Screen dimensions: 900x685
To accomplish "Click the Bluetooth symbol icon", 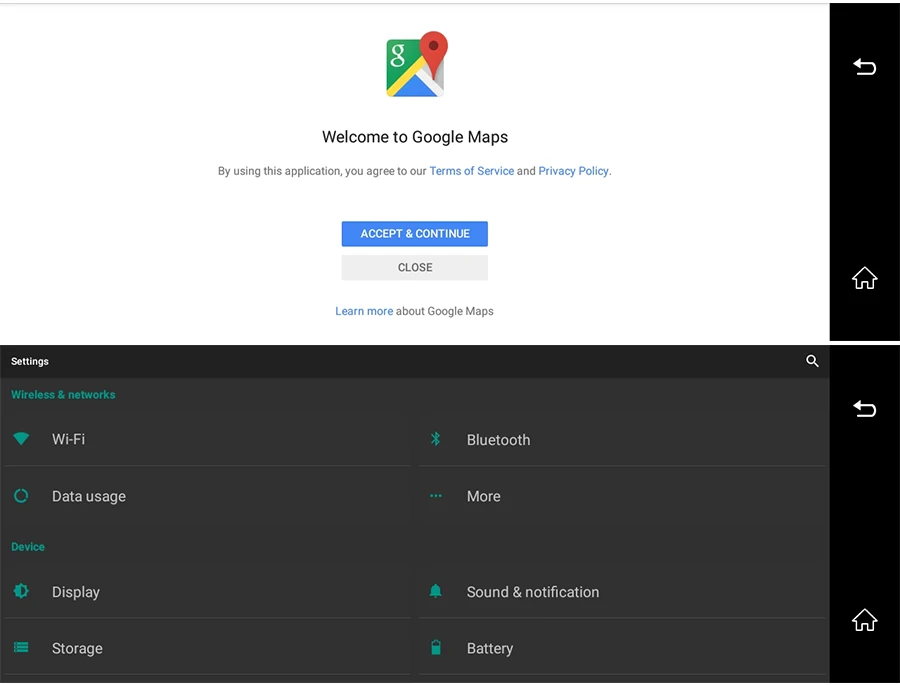I will tap(436, 439).
